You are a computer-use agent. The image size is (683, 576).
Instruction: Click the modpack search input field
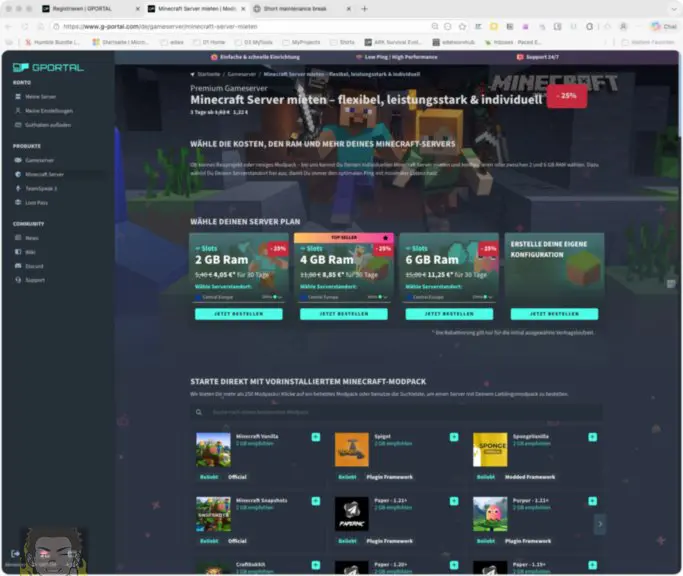pyautogui.click(x=396, y=412)
